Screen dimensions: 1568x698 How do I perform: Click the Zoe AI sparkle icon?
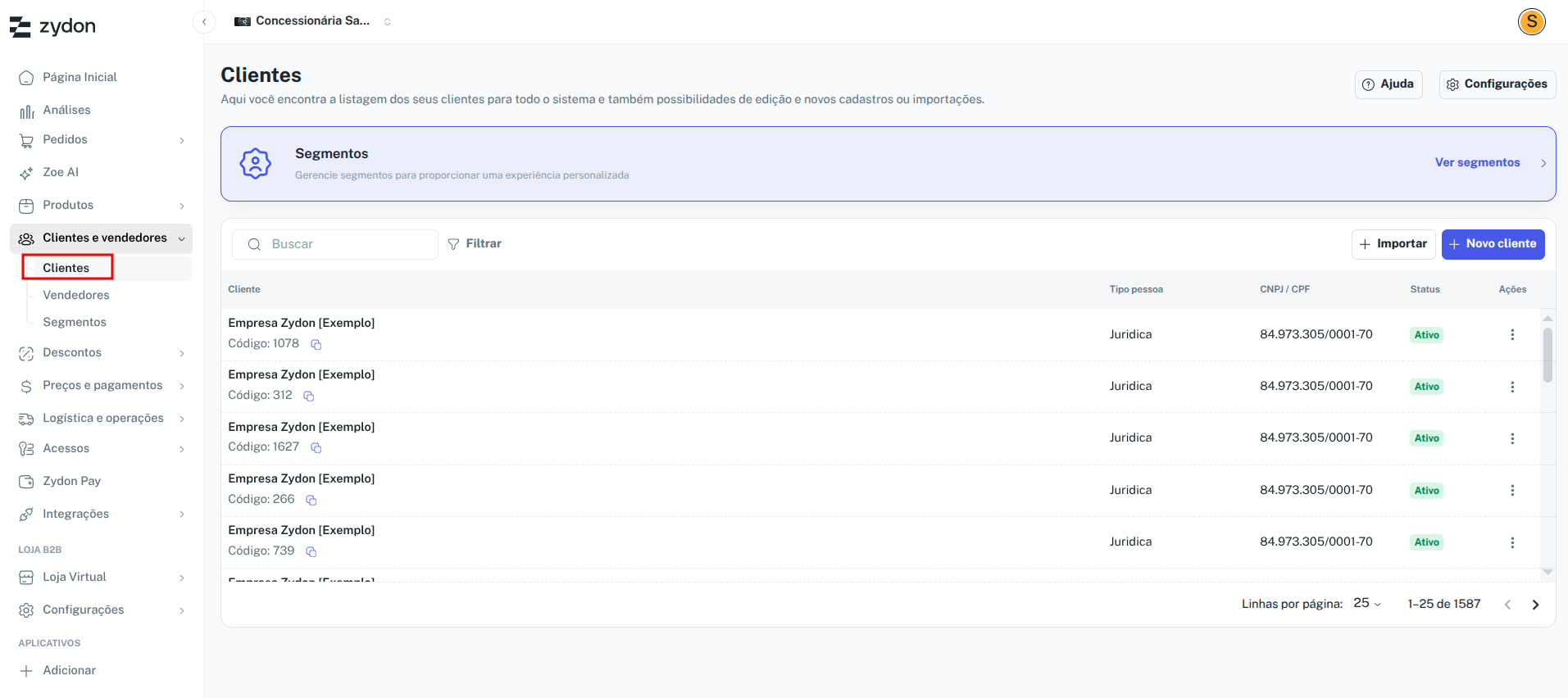click(x=26, y=173)
